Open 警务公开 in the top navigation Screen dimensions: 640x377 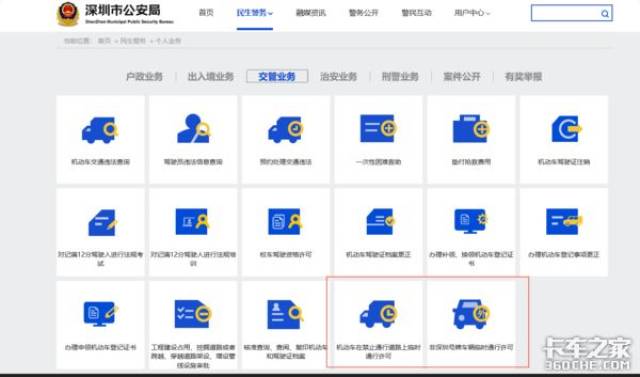364,13
